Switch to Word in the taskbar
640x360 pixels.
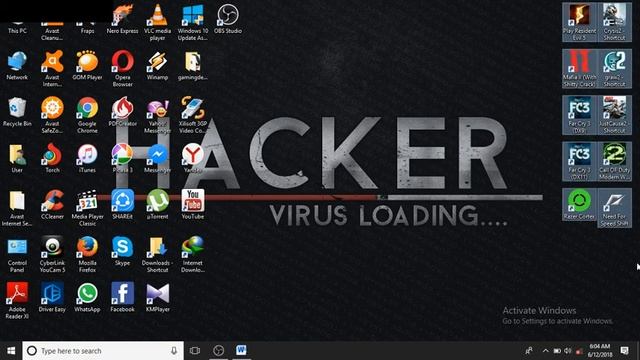coord(241,351)
